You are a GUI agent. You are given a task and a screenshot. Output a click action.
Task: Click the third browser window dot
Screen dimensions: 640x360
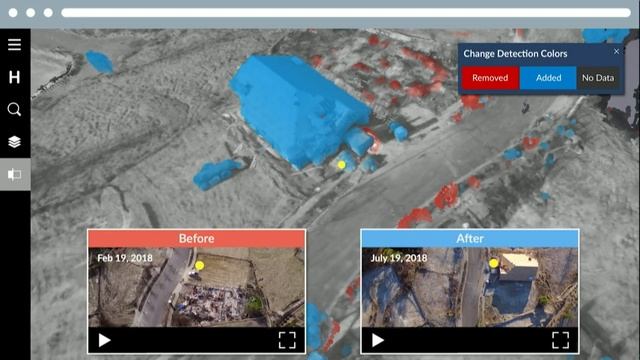pos(48,13)
